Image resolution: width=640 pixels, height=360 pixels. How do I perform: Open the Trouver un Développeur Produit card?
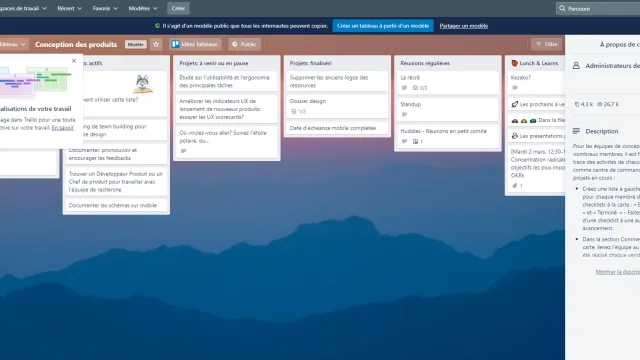coord(116,182)
